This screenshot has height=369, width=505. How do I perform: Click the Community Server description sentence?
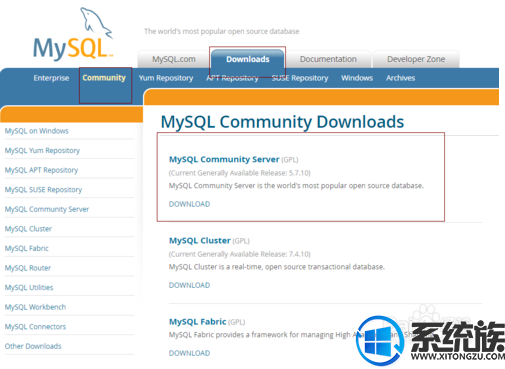(296, 186)
